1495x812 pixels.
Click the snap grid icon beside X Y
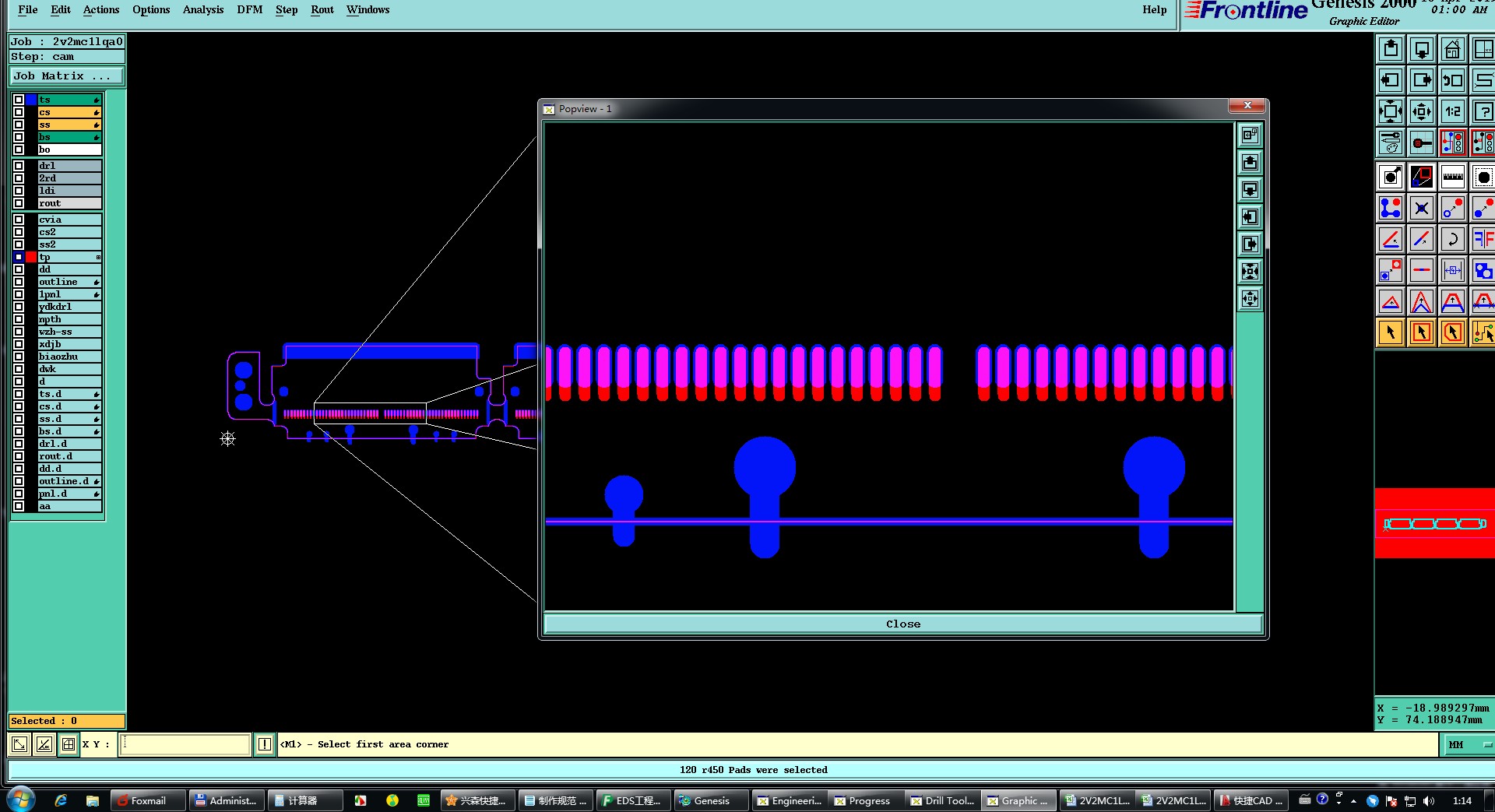pos(69,744)
